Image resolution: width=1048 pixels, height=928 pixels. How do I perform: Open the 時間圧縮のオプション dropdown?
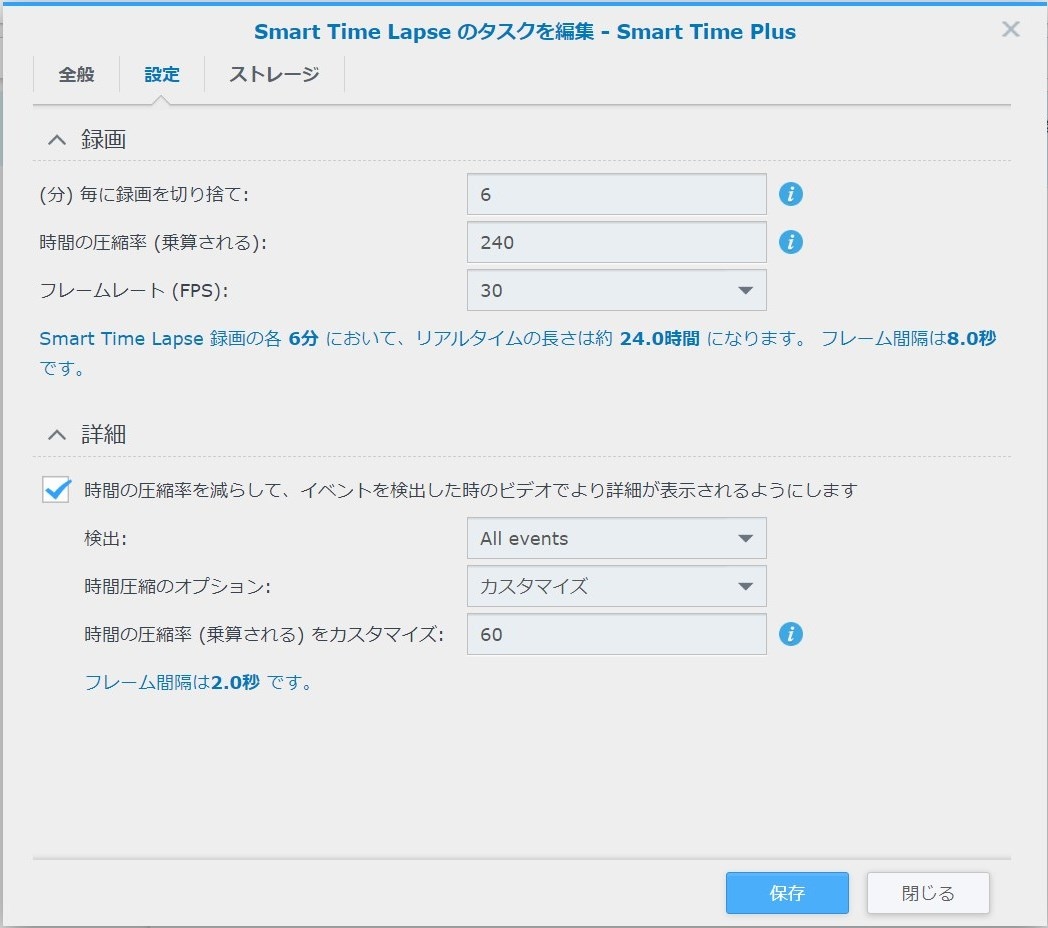pos(616,586)
